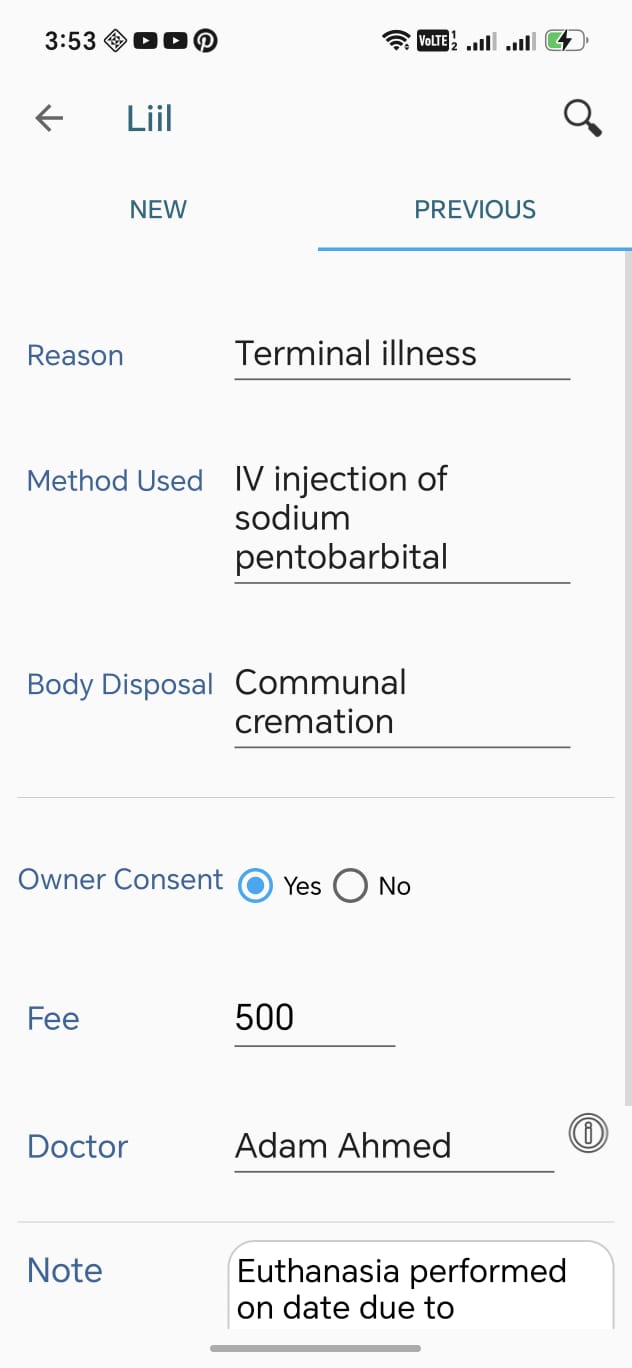
Task: Tap the bottom navigation gesture bar
Action: pos(316,1348)
